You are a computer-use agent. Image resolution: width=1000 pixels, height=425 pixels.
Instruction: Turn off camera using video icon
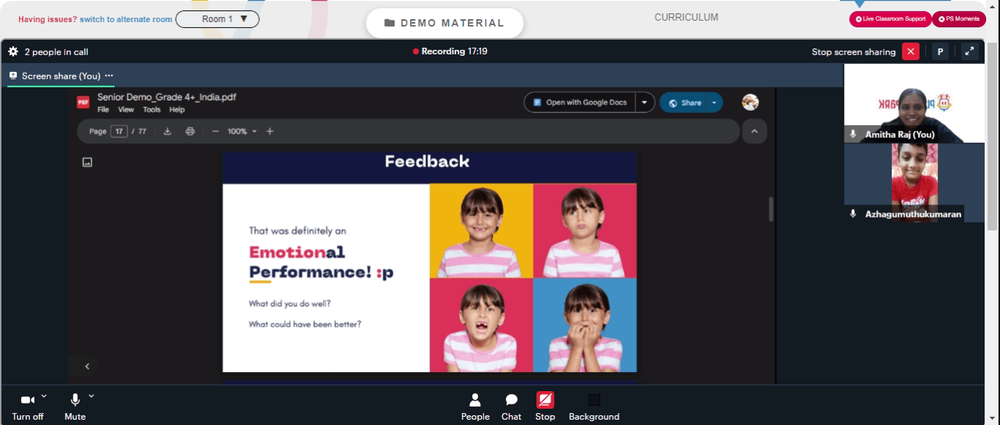(x=27, y=400)
